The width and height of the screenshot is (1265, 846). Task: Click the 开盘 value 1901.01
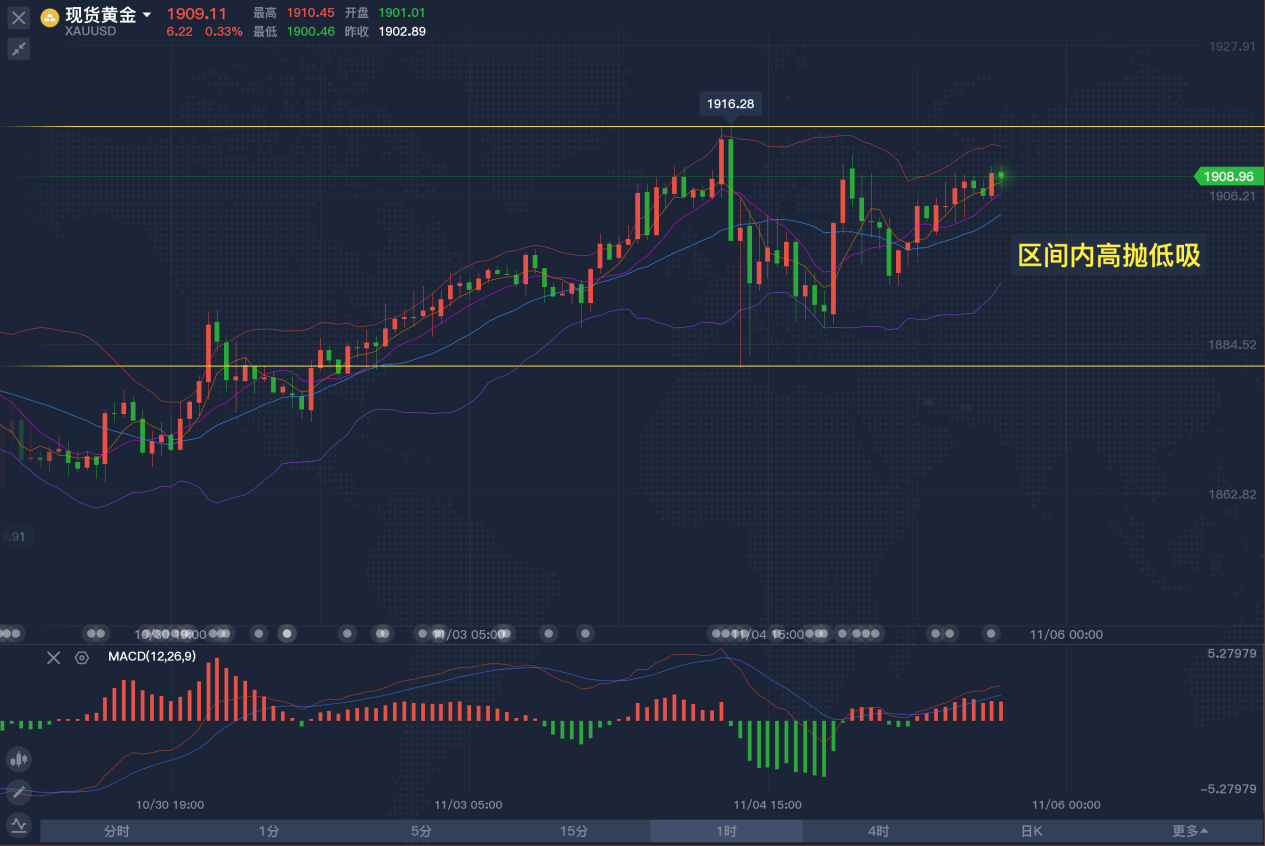click(402, 13)
